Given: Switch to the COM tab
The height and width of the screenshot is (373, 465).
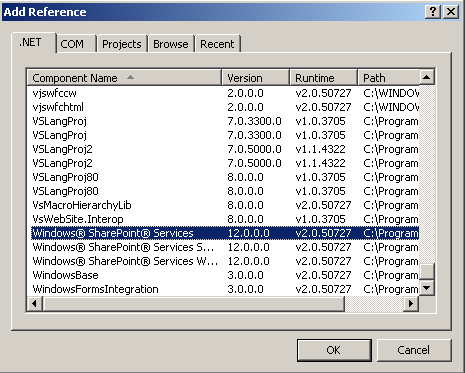Looking at the screenshot, I should coord(76,44).
